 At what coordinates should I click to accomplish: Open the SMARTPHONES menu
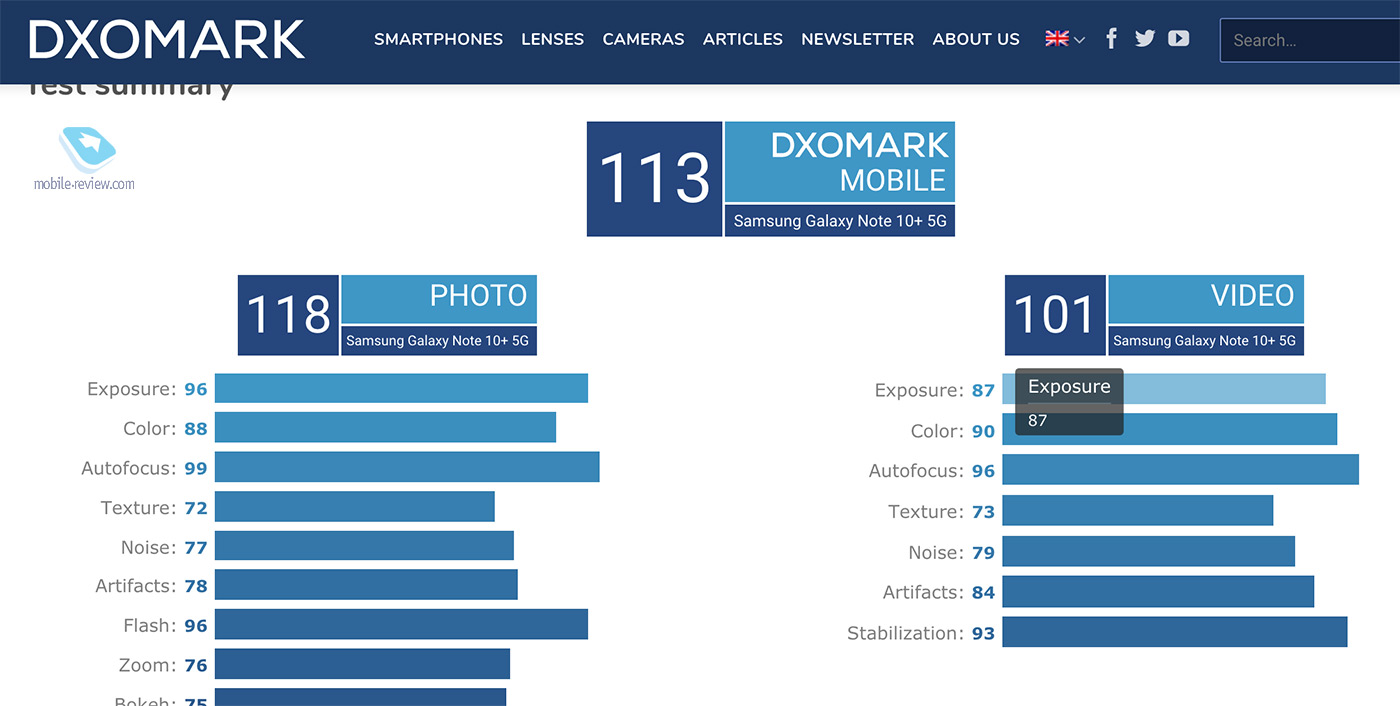click(439, 39)
